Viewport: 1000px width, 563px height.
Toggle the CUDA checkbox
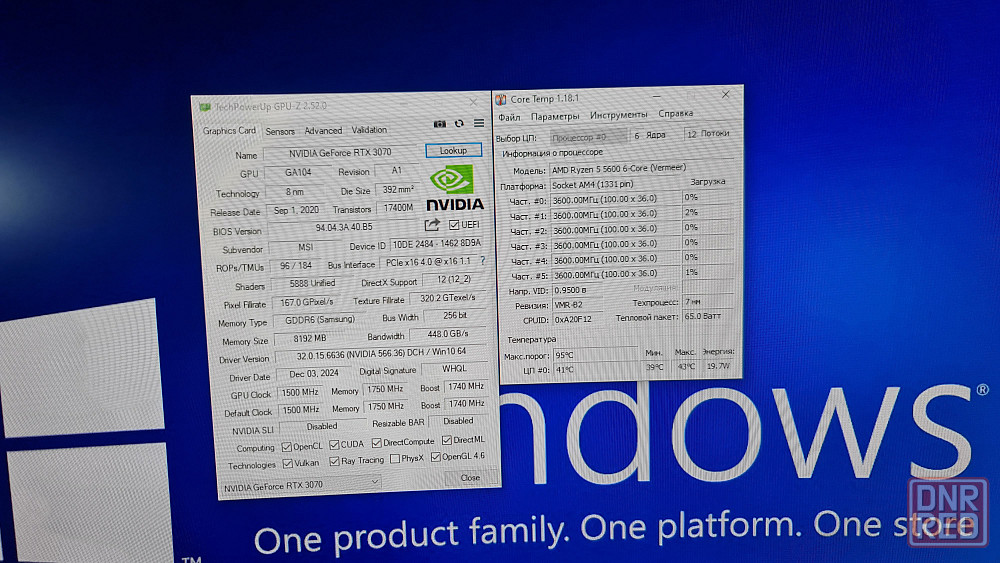[x=334, y=444]
